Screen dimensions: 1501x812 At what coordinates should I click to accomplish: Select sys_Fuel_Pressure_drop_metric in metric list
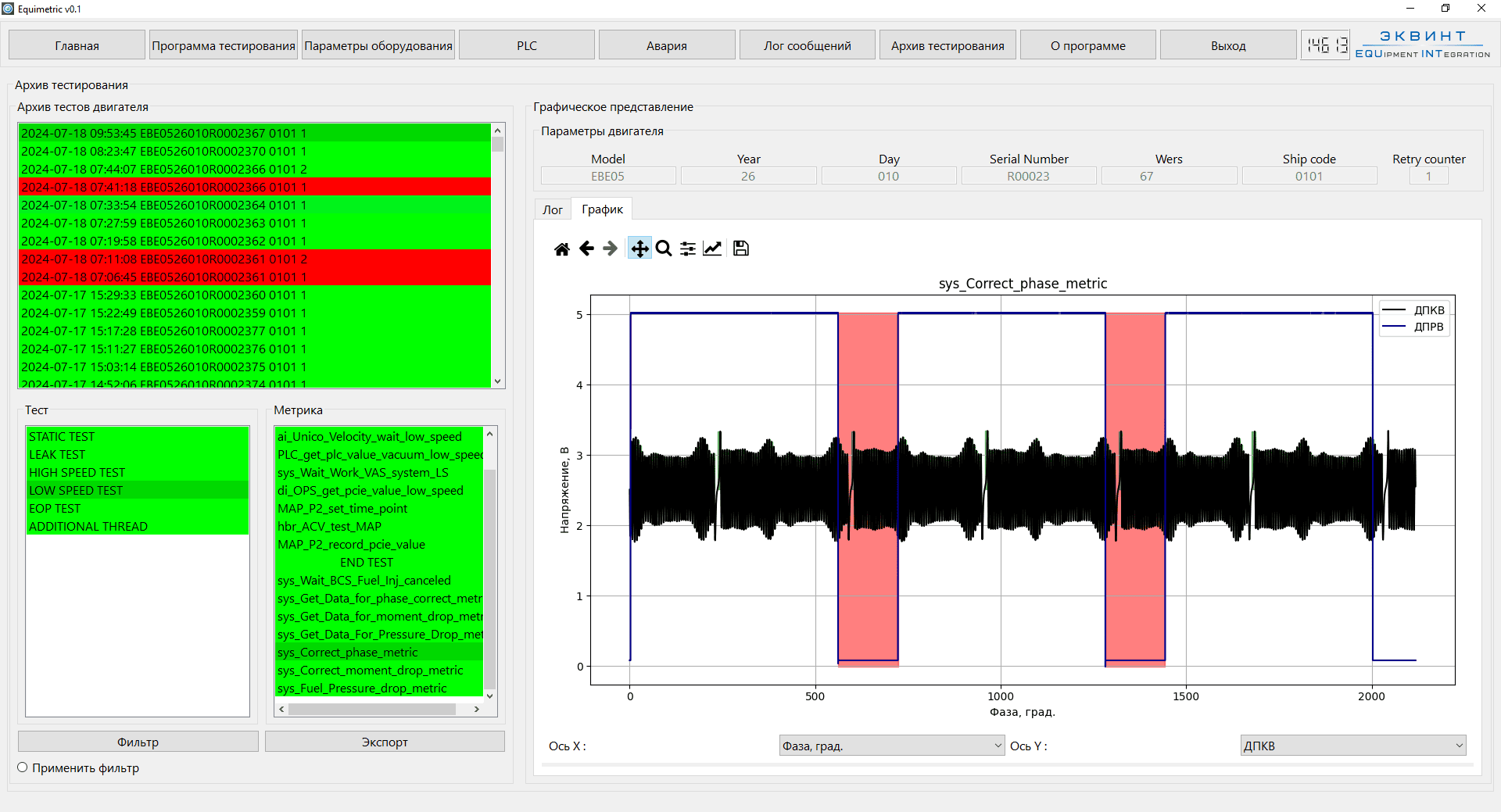tap(362, 688)
